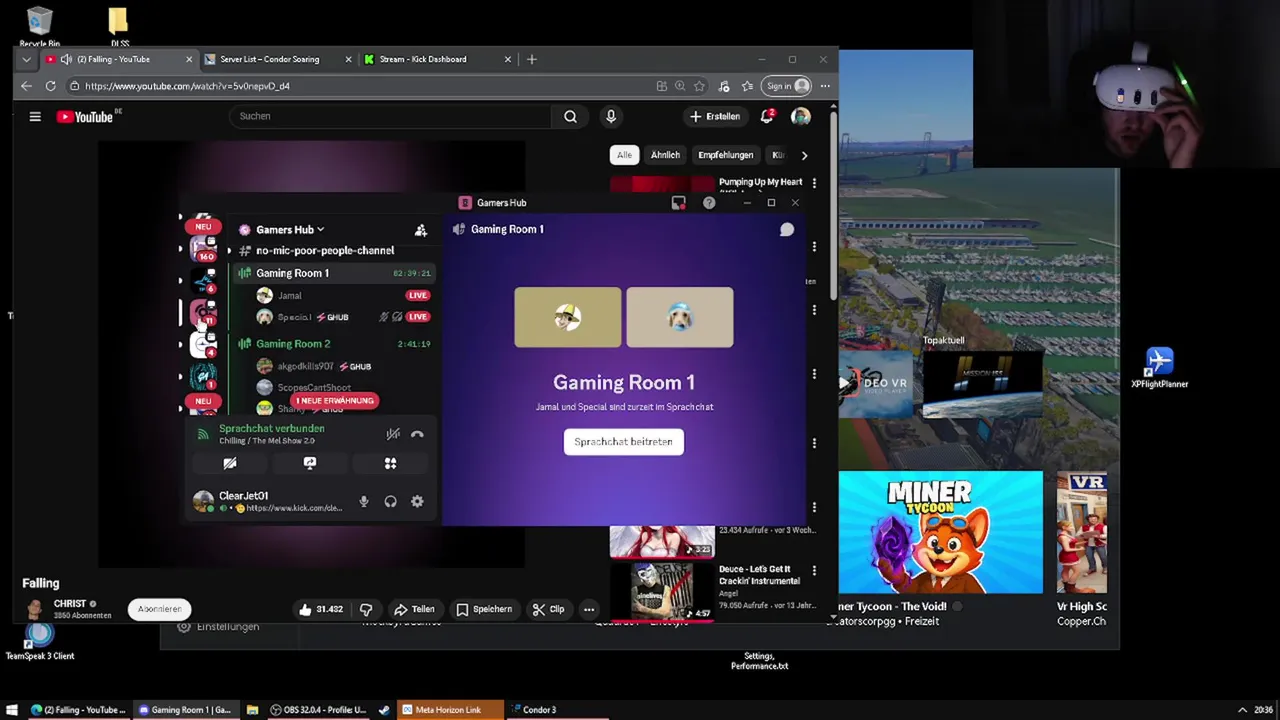Switch to OBS 32.0.4 taskbar item
This screenshot has width=1280, height=720.
[x=318, y=710]
